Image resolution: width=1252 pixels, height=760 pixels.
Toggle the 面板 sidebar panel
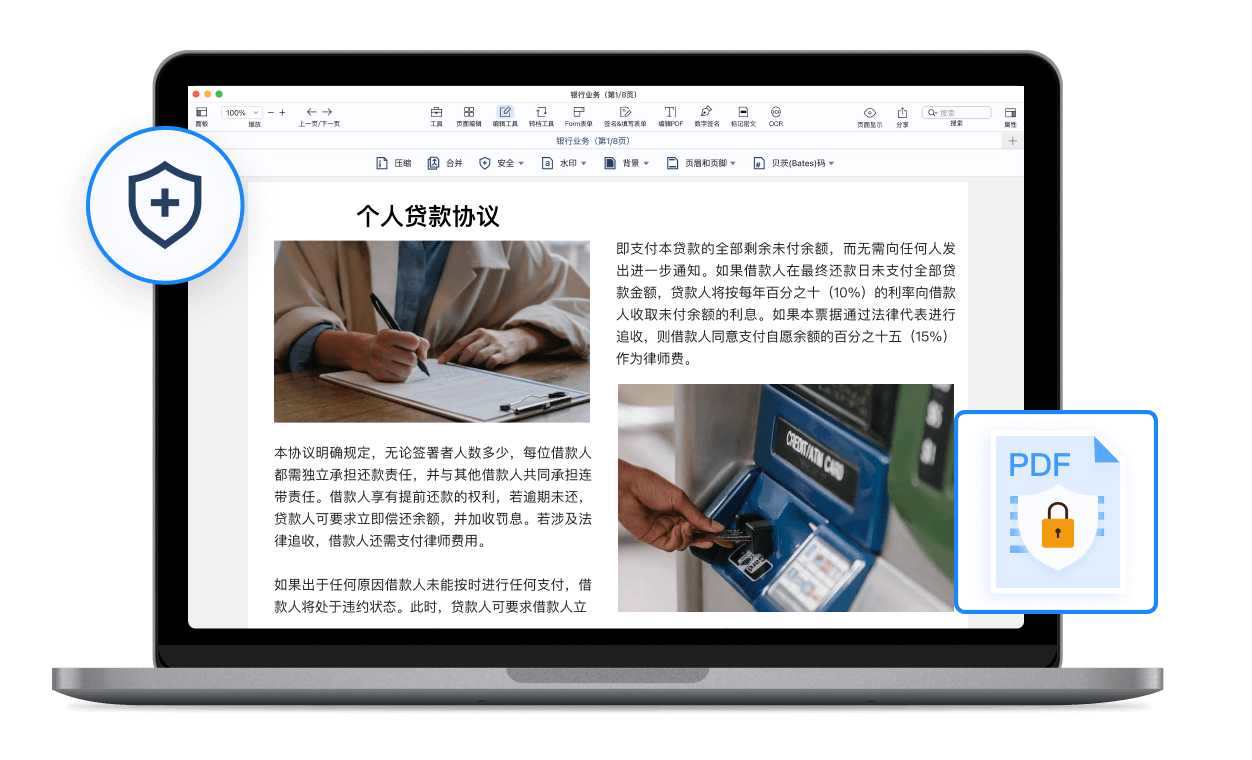(x=201, y=113)
